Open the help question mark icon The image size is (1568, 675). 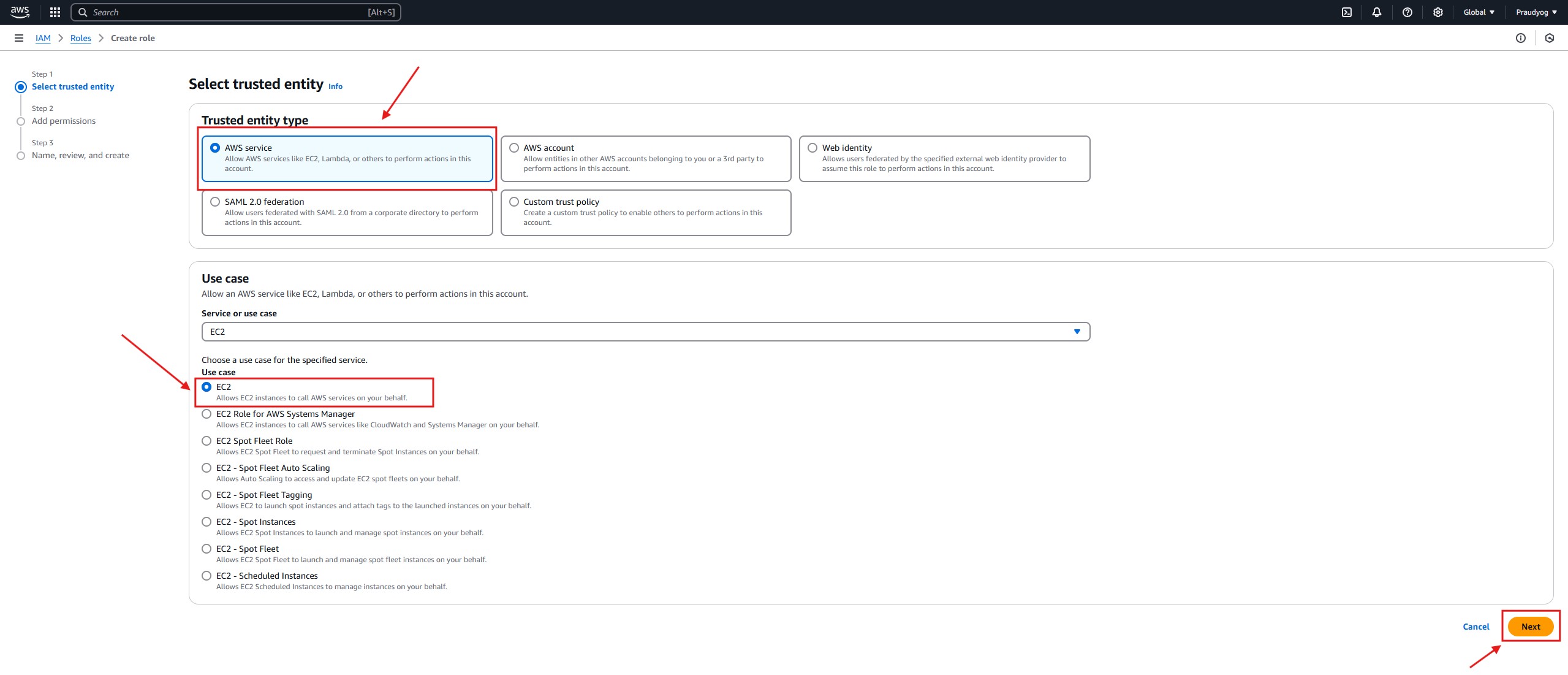click(x=1407, y=12)
